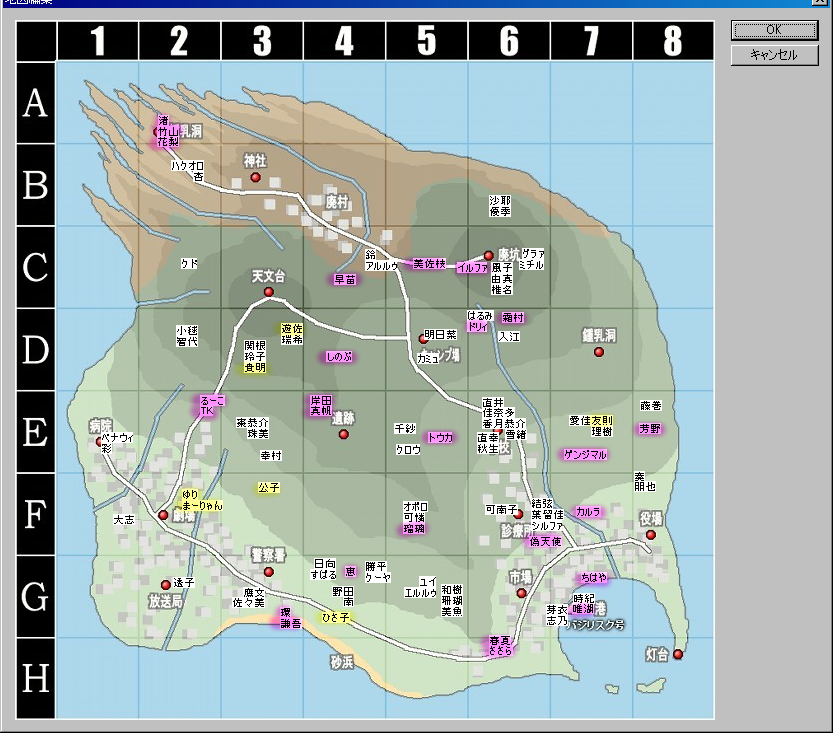Click the red marker beside 可南子

518,514
